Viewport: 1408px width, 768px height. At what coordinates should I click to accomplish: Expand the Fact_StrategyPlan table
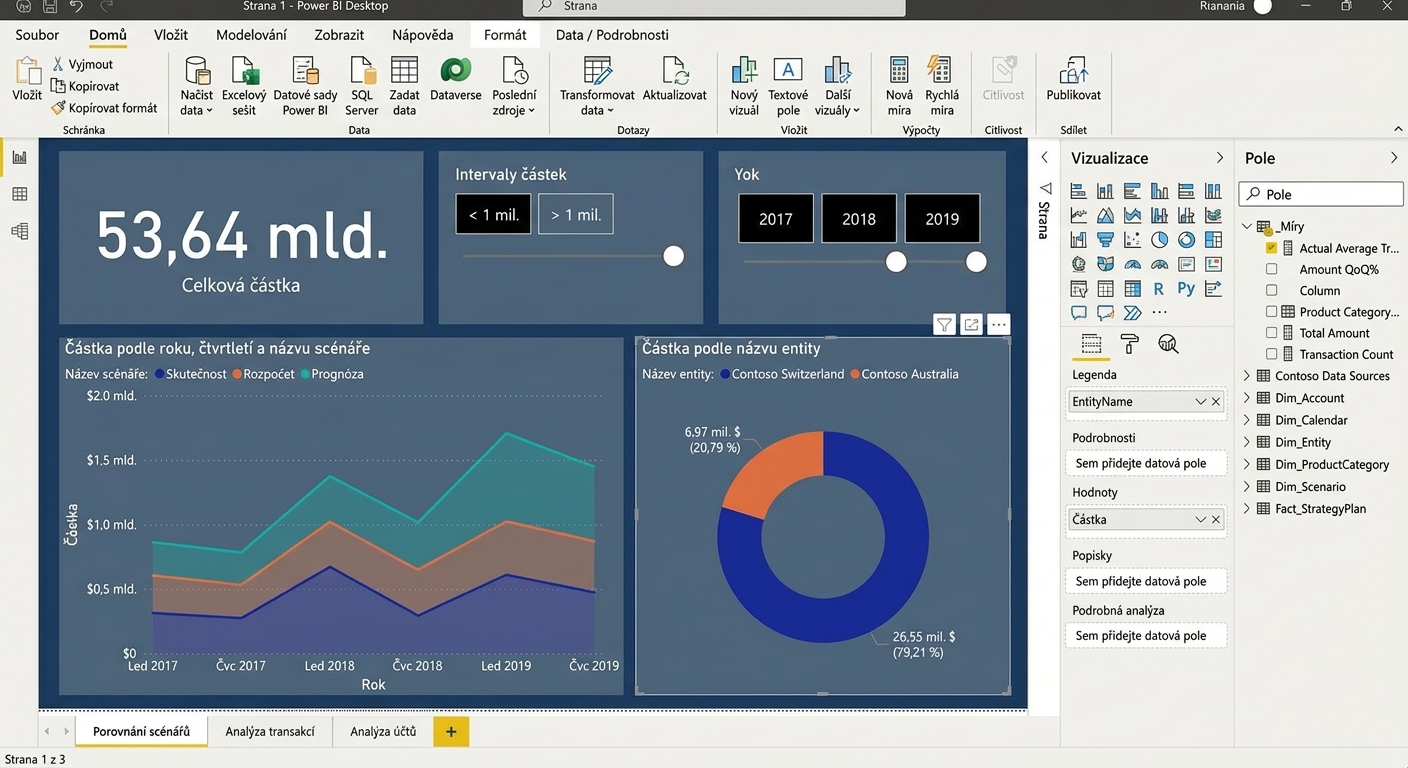tap(1247, 508)
